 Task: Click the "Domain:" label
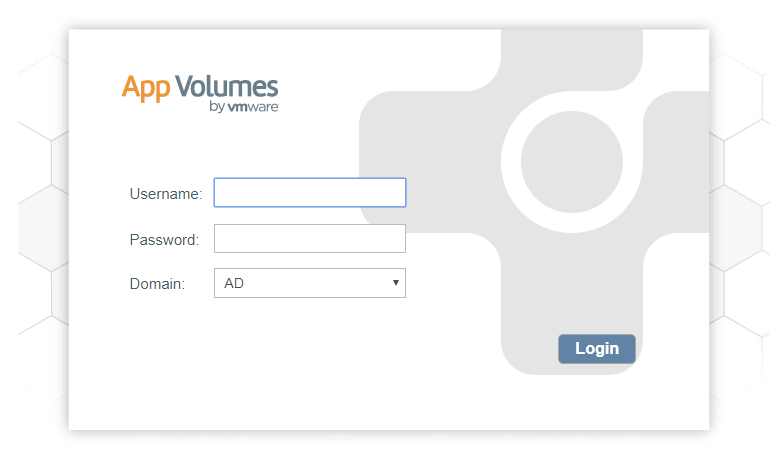[157, 284]
